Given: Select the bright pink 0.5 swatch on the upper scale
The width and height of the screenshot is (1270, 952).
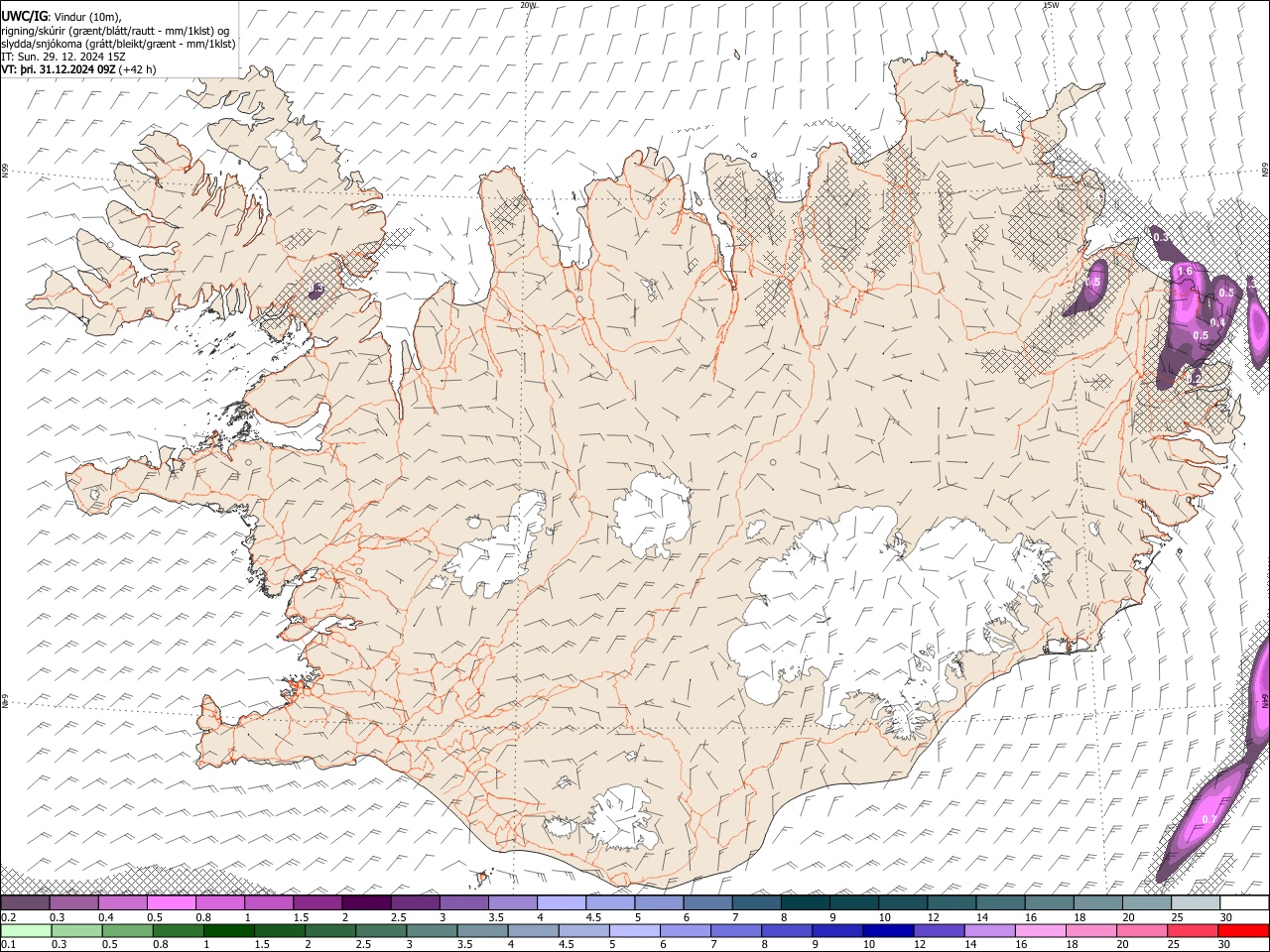Looking at the screenshot, I should point(171,903).
